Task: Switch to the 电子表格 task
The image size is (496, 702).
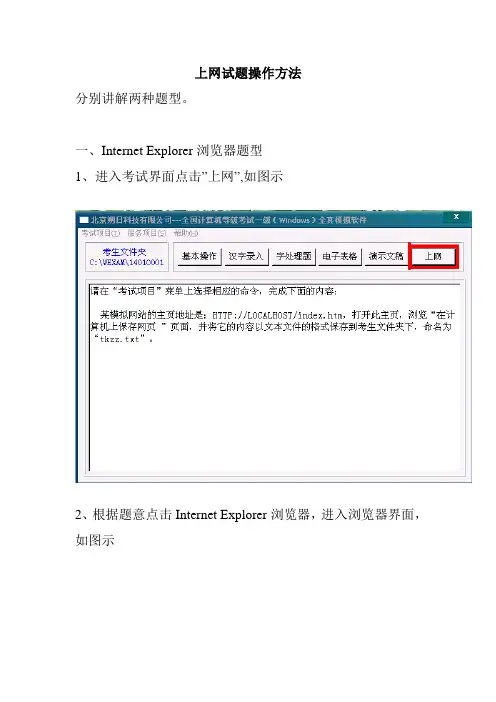Action: click(339, 257)
